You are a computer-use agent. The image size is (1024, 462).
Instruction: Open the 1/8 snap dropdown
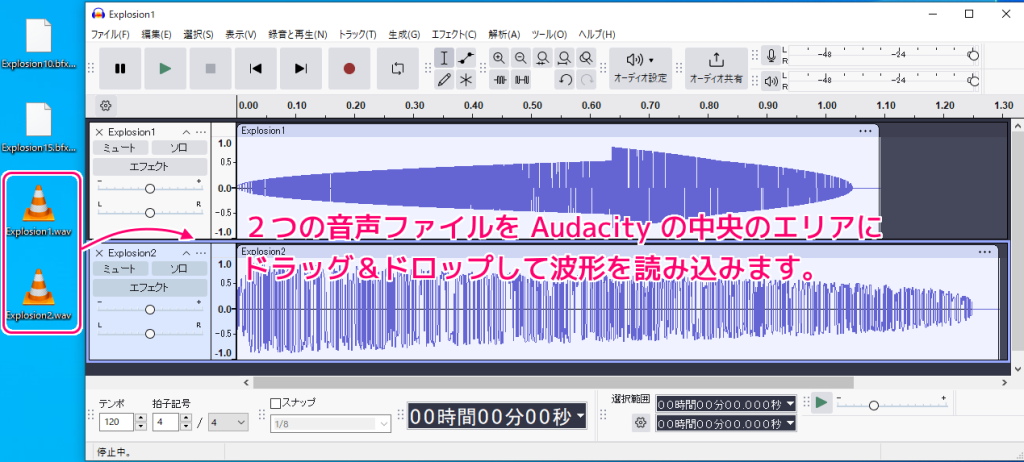[x=331, y=424]
